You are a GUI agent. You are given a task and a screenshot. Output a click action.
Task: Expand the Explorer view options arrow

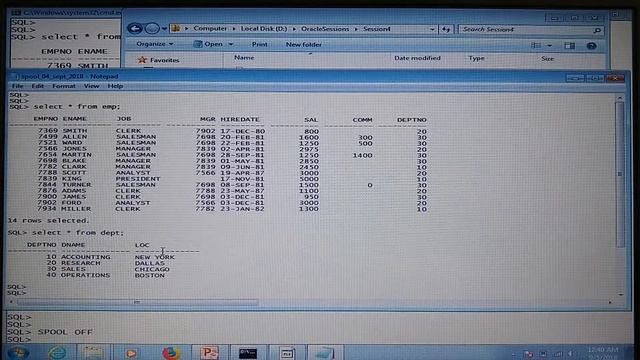[549, 46]
